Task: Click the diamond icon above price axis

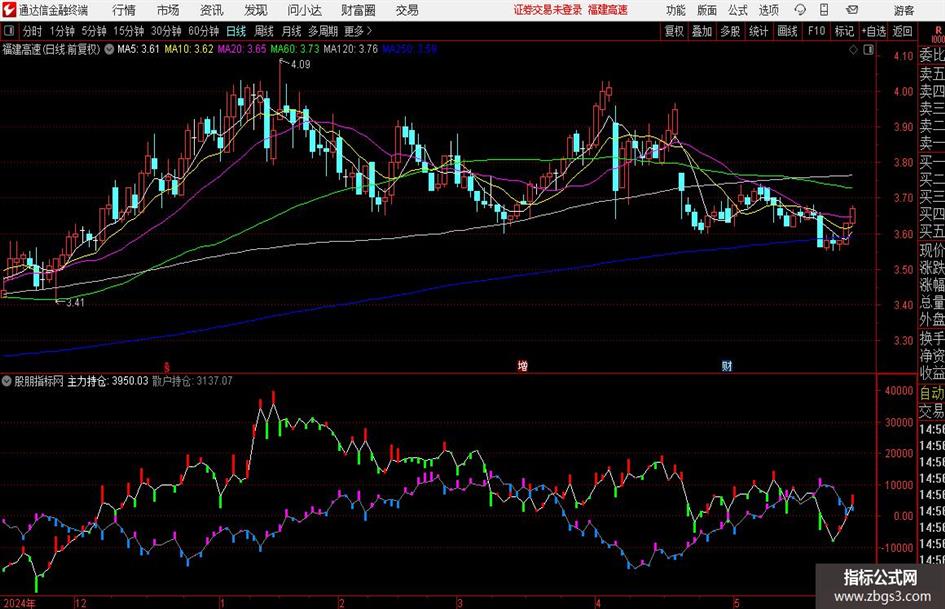Action: (x=853, y=50)
